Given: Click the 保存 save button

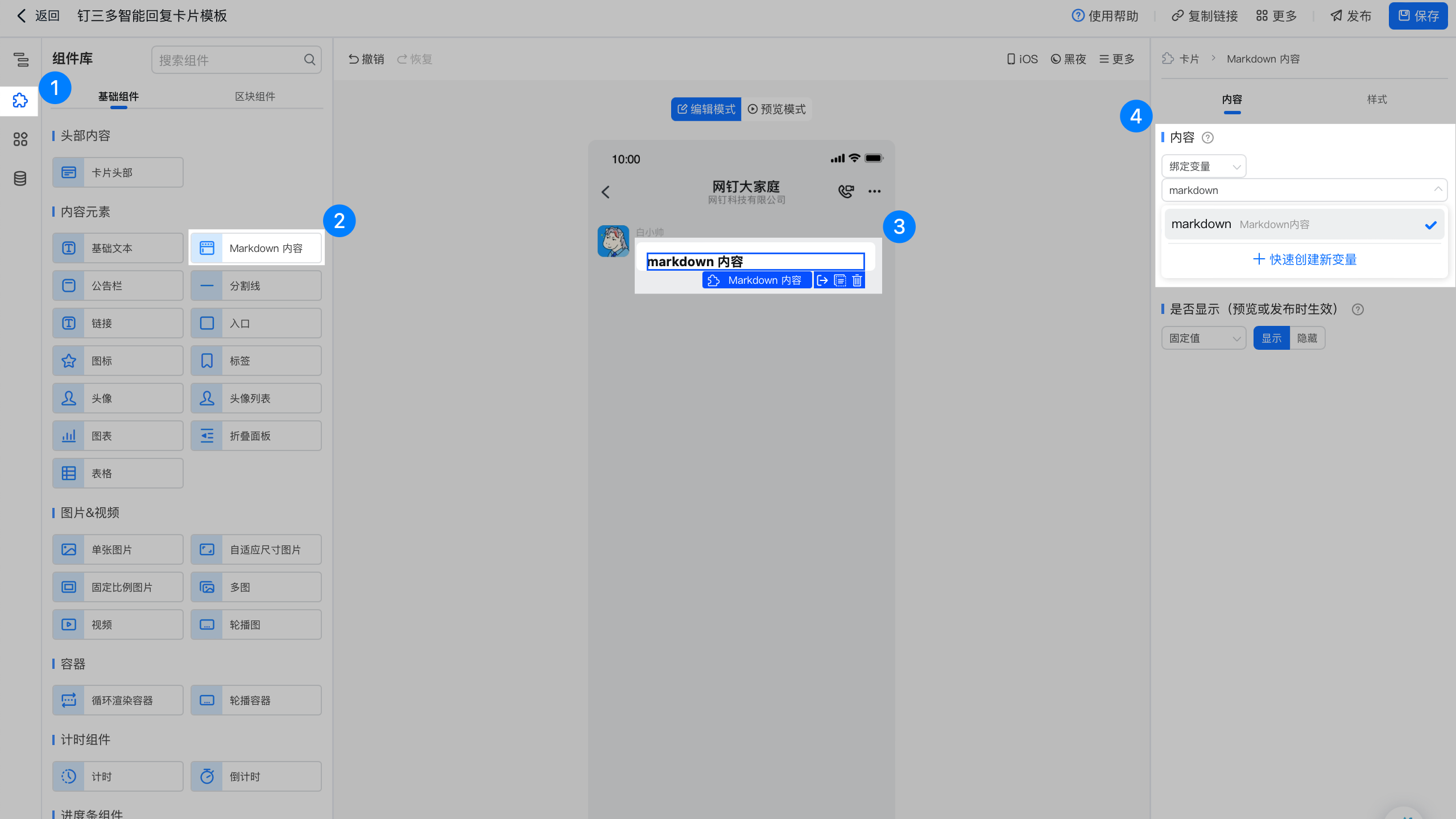Looking at the screenshot, I should [x=1418, y=16].
